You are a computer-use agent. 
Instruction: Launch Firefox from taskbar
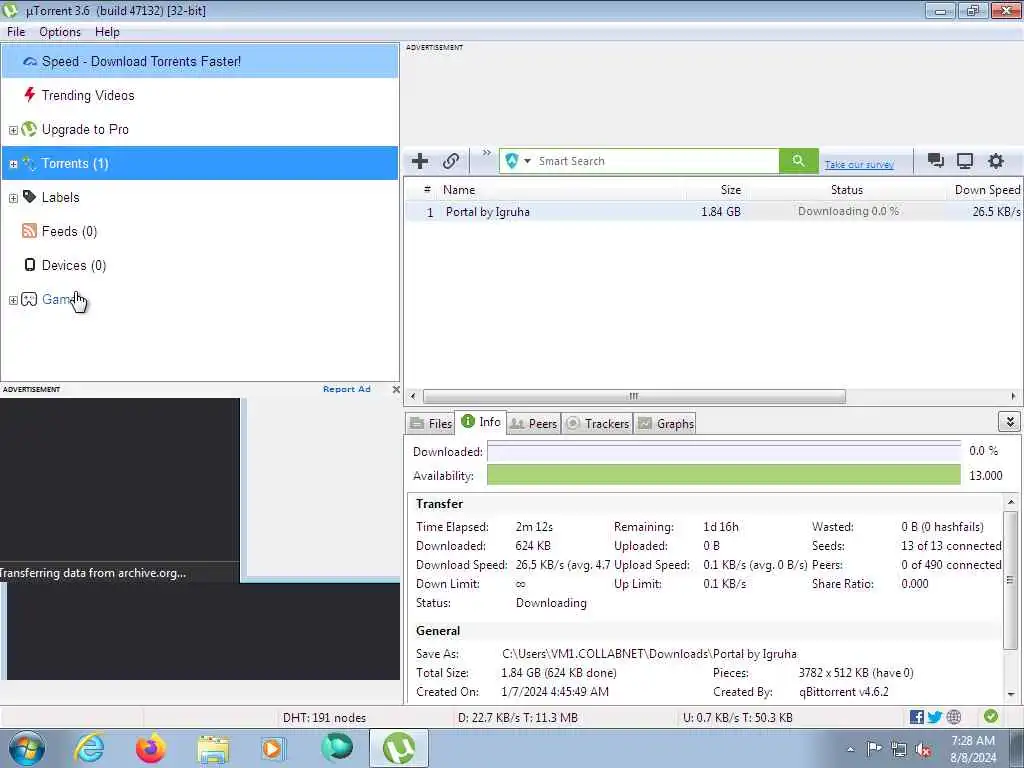(x=150, y=748)
